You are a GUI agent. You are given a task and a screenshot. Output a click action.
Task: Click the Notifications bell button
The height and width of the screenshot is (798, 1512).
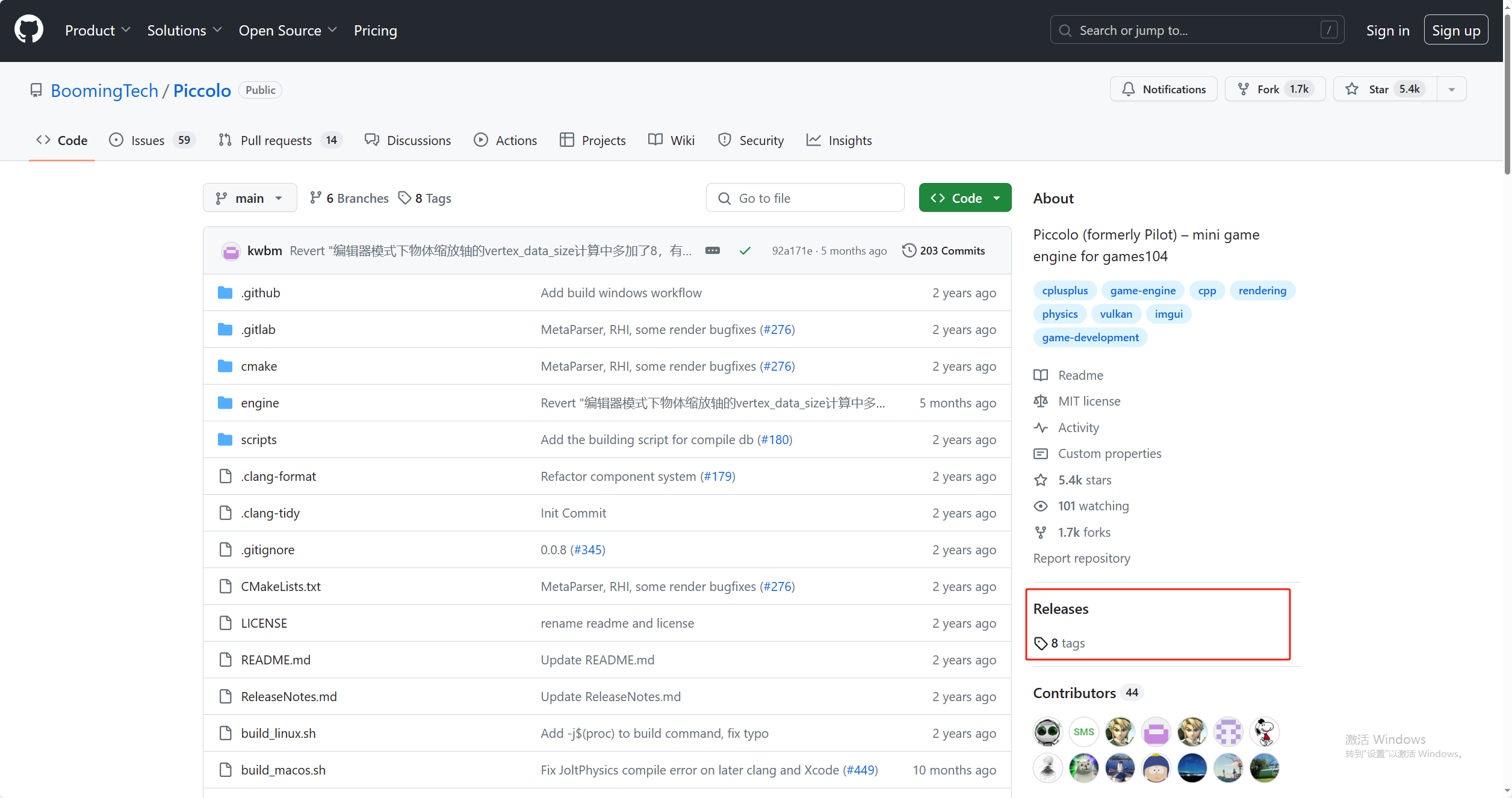point(1163,89)
